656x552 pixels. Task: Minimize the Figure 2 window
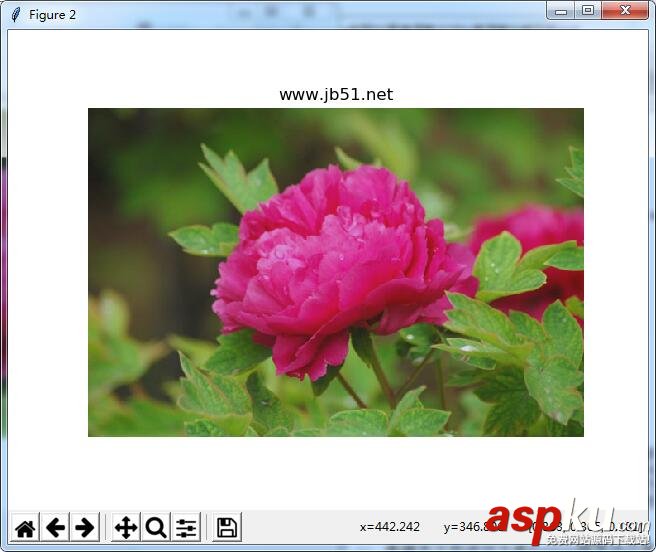[x=561, y=11]
